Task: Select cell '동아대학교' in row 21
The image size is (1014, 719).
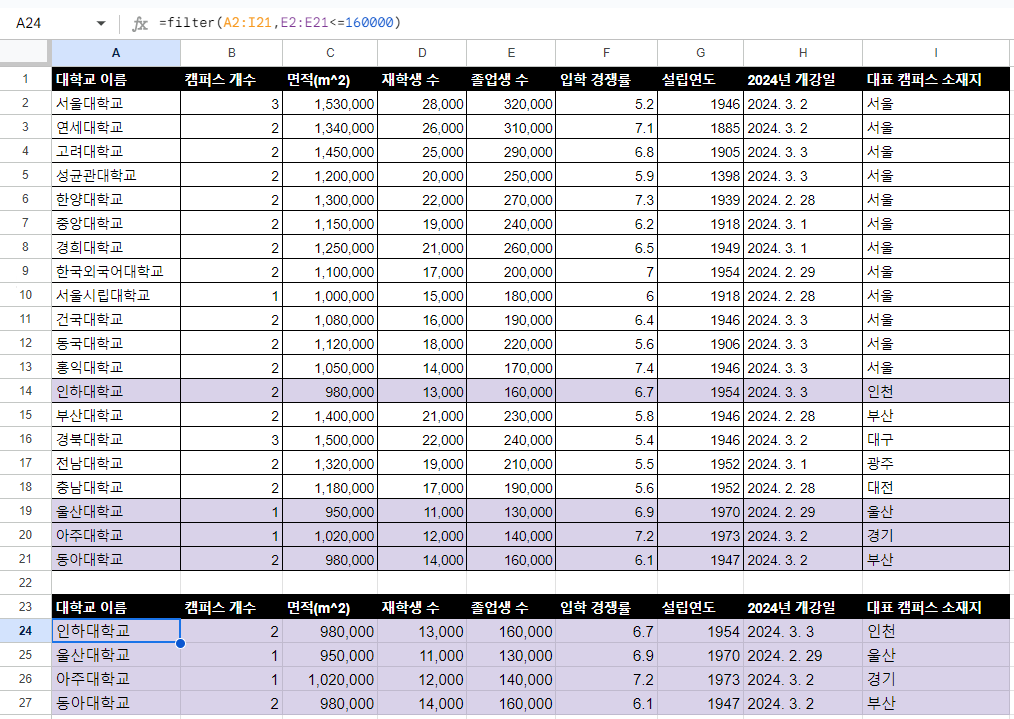Action: click(116, 559)
